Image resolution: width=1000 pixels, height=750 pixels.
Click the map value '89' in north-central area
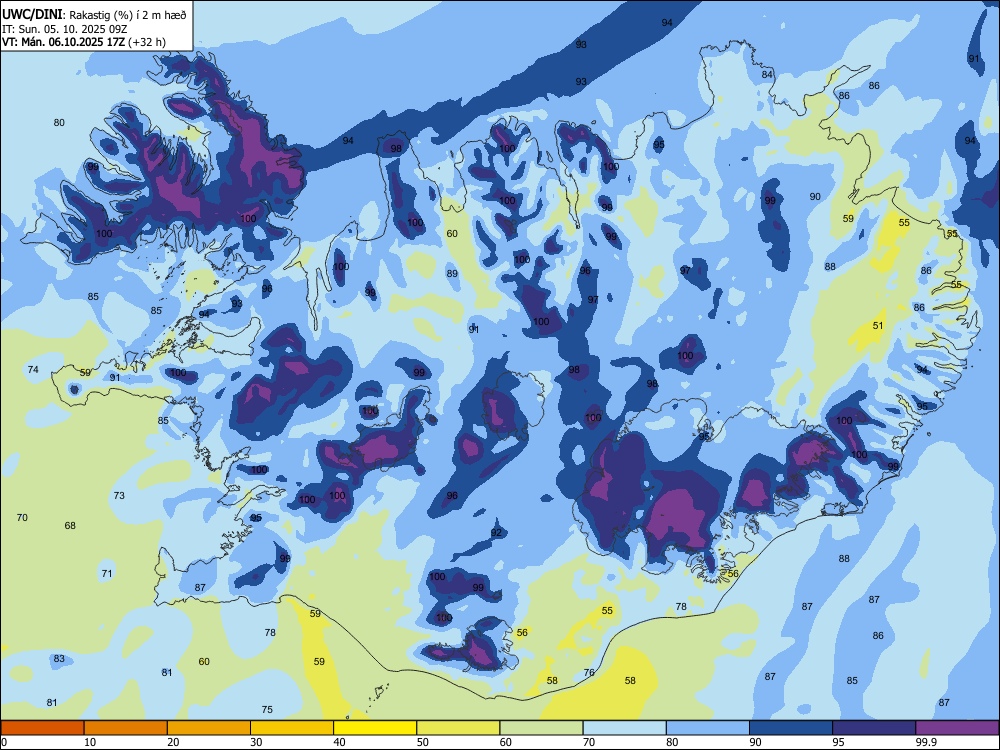coord(452,274)
